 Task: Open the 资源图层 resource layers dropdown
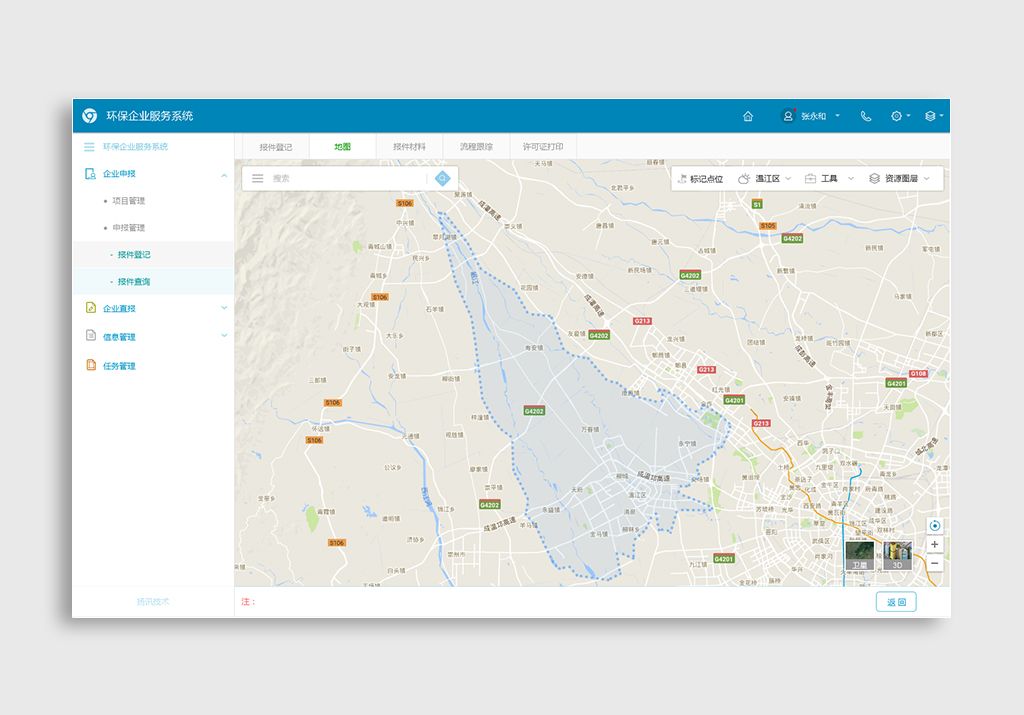tap(927, 178)
